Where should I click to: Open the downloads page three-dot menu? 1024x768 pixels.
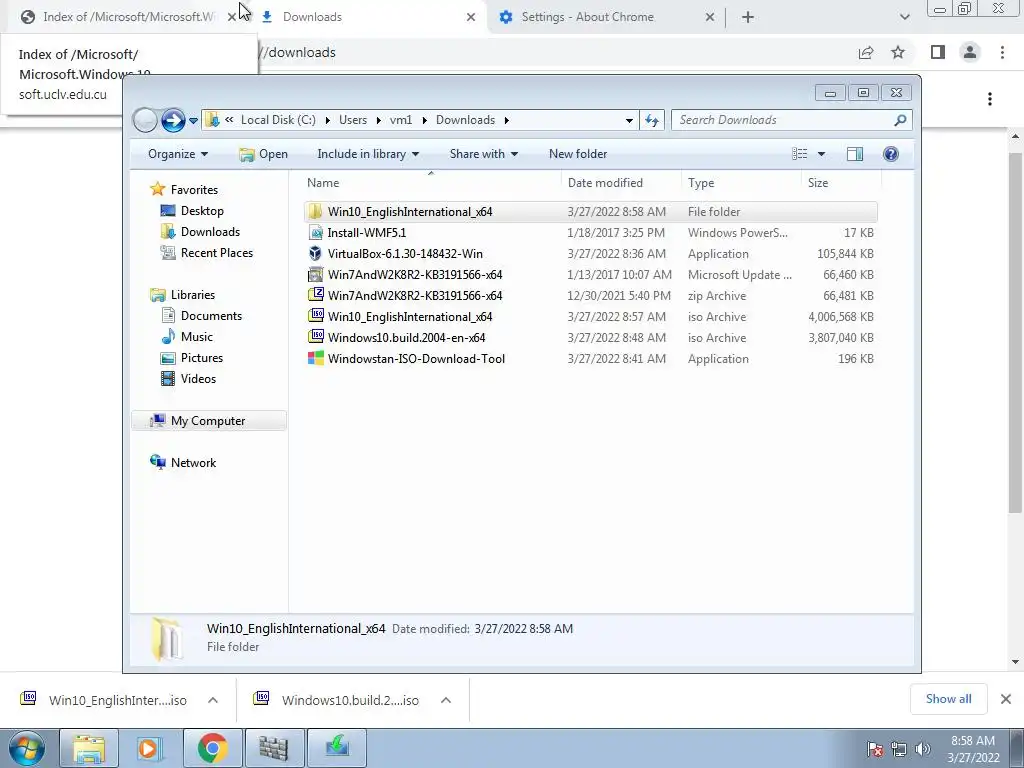pos(990,99)
